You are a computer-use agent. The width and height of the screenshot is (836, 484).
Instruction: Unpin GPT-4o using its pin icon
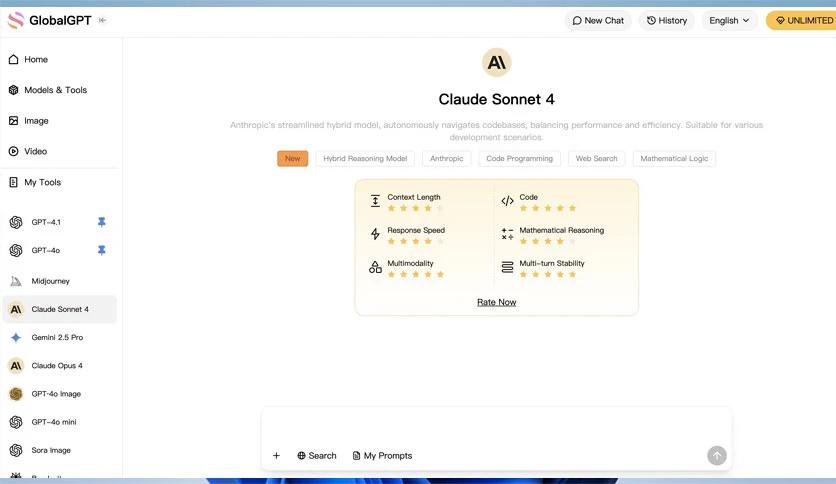tap(102, 250)
